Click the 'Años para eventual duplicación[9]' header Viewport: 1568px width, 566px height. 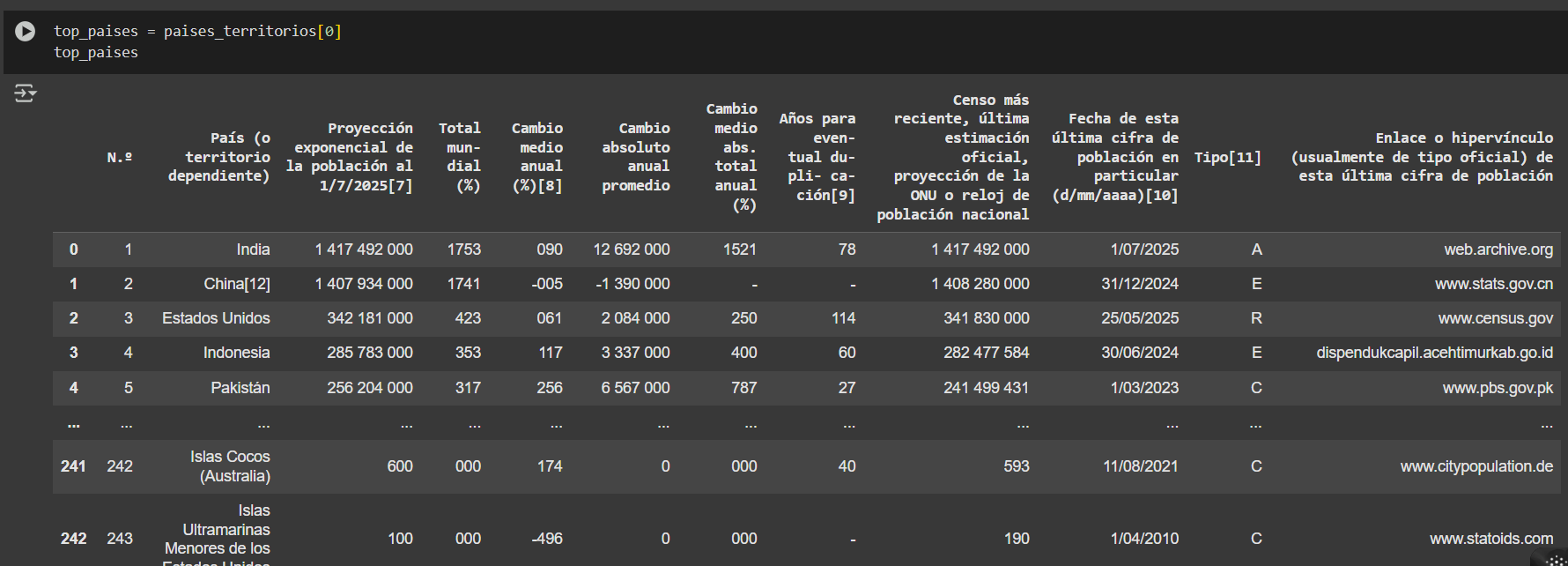click(x=817, y=157)
